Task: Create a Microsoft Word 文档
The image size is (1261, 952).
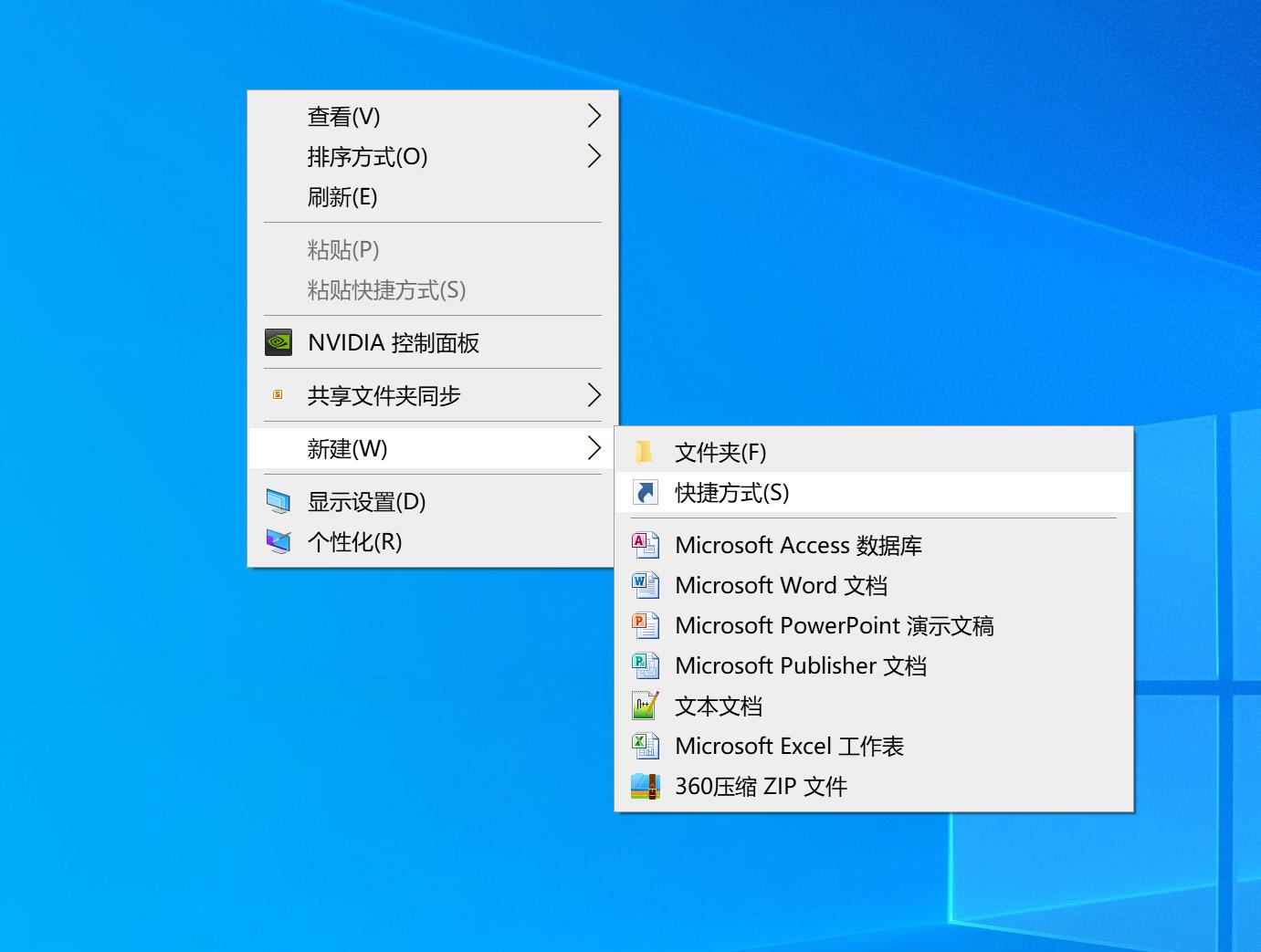Action: click(874, 585)
